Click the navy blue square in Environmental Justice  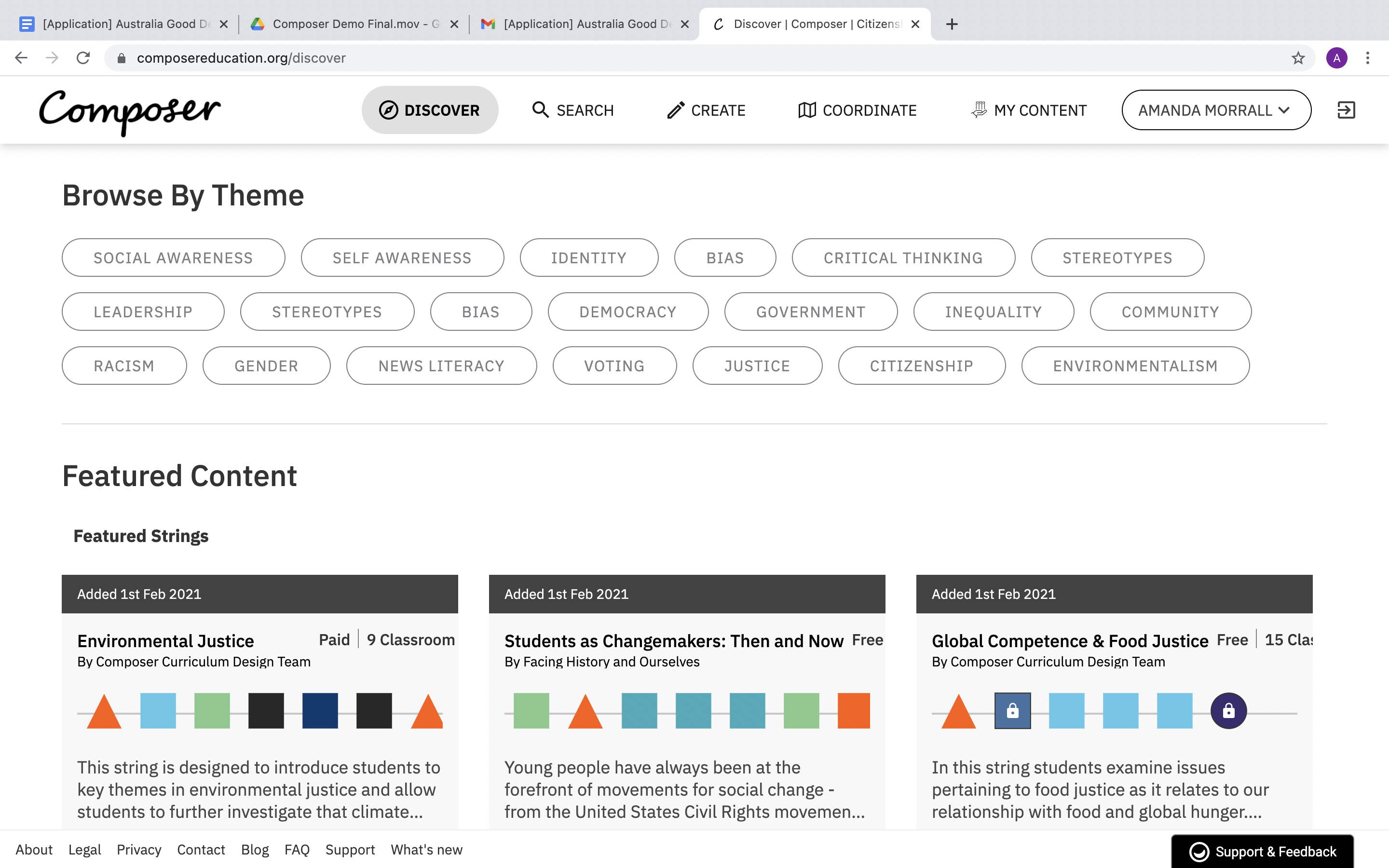pos(320,711)
